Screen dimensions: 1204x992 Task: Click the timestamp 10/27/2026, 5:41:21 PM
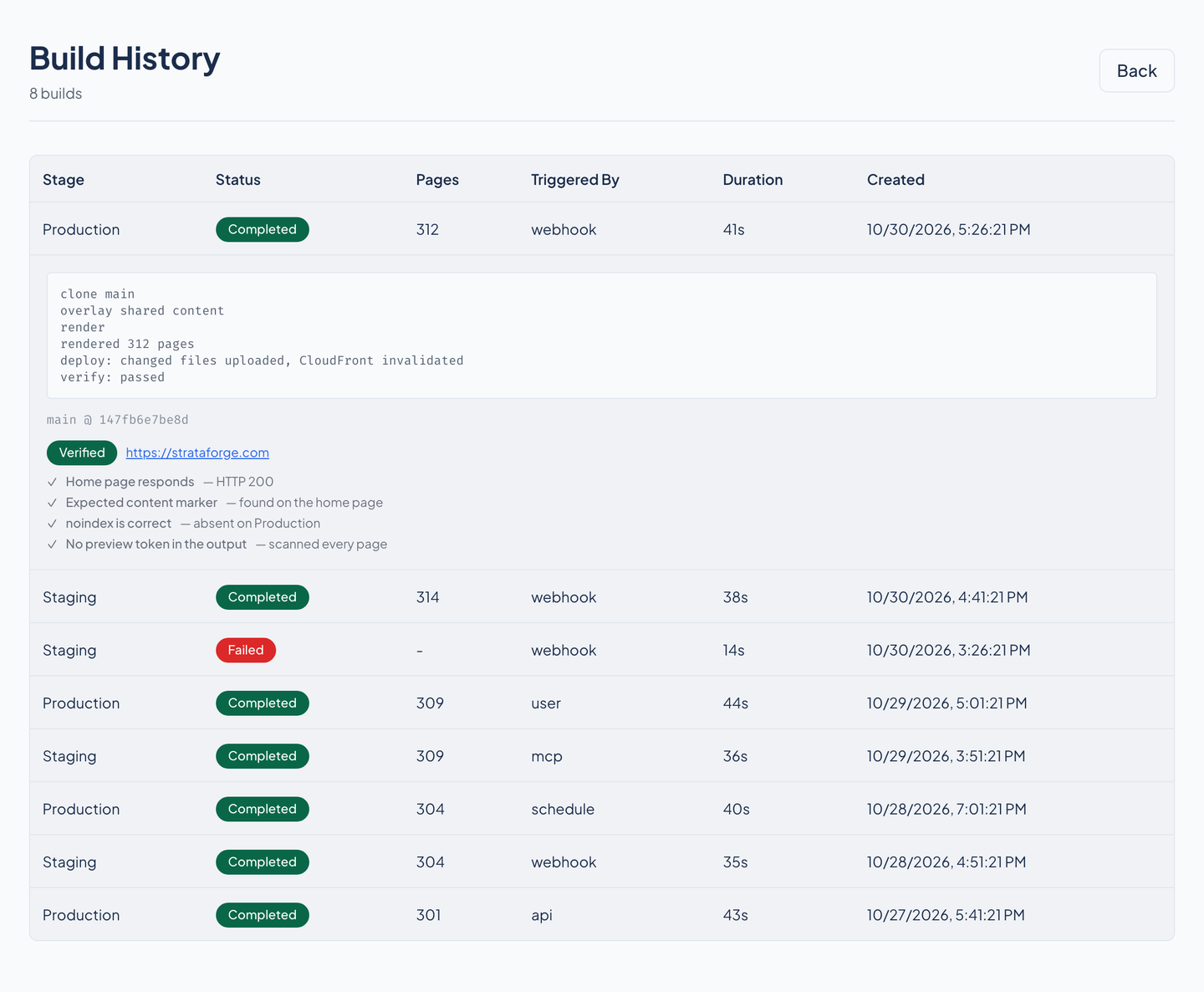coord(946,915)
